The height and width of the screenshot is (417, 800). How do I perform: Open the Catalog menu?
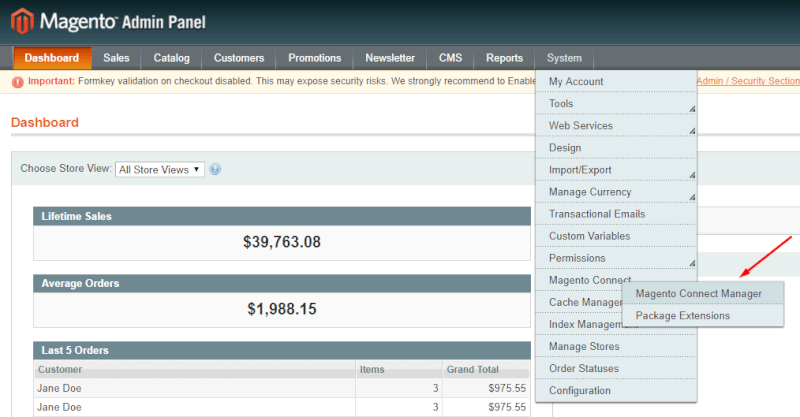(171, 58)
